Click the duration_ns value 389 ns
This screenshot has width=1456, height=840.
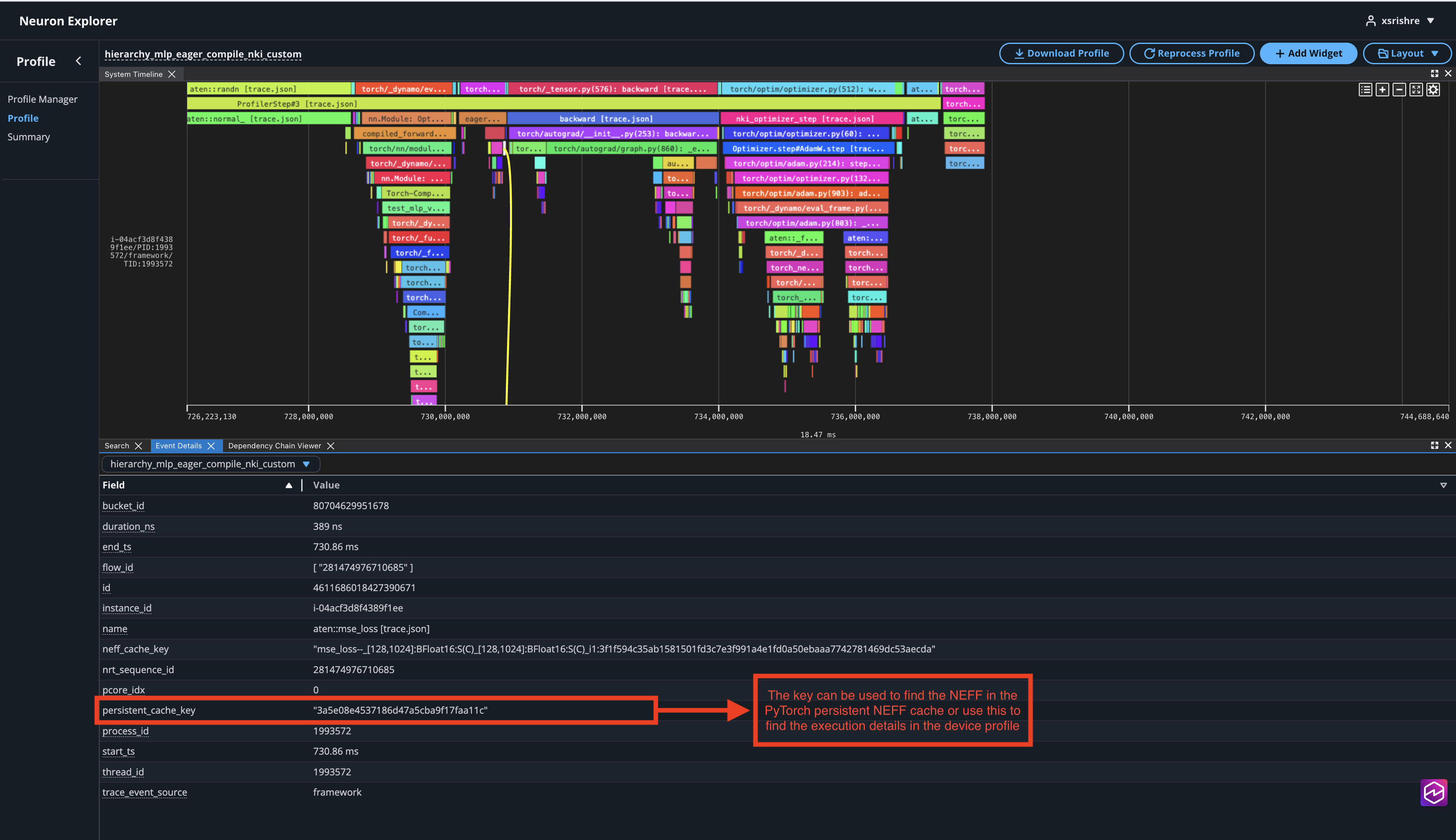[327, 527]
